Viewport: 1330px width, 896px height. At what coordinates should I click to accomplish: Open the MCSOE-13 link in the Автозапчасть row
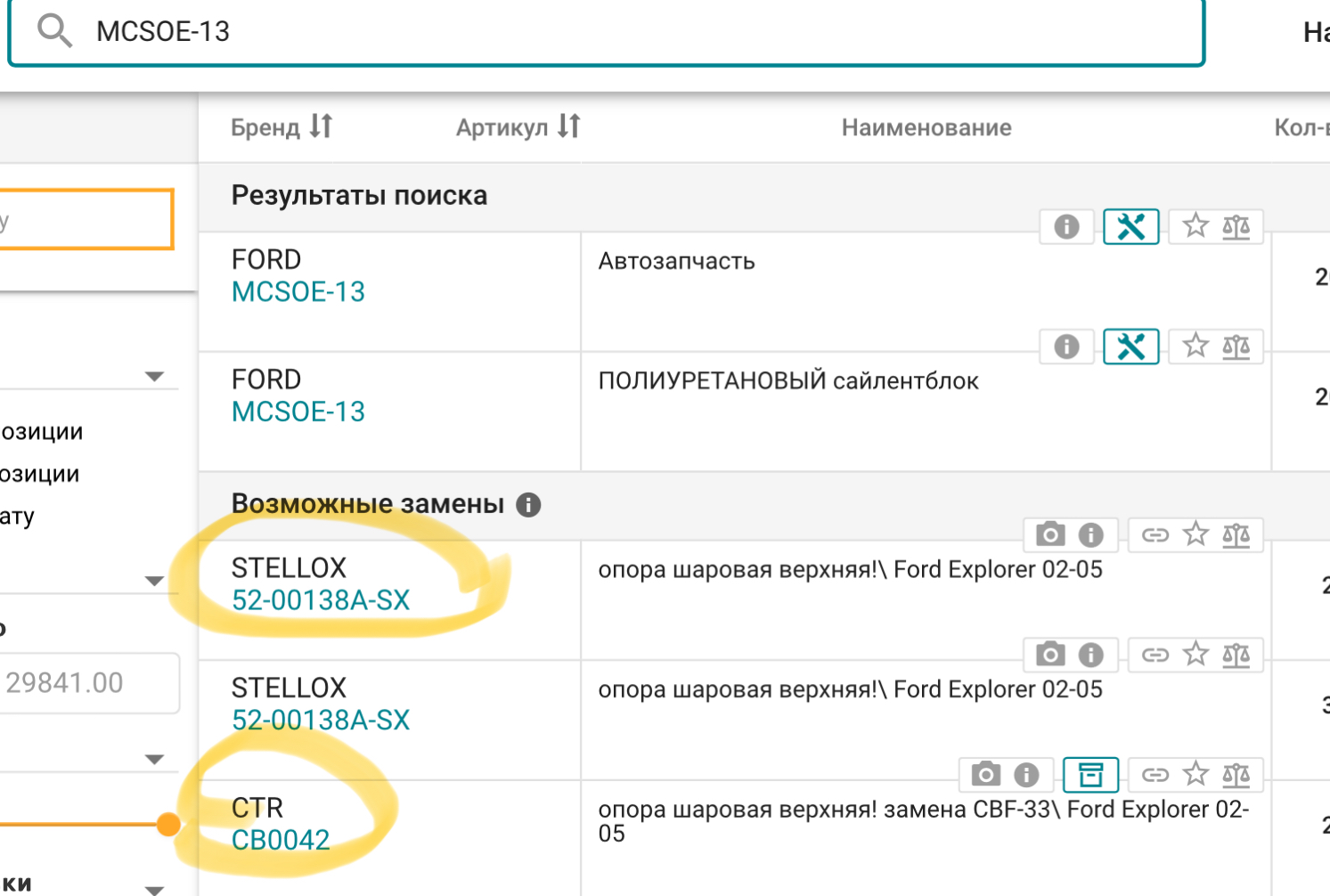tap(298, 292)
